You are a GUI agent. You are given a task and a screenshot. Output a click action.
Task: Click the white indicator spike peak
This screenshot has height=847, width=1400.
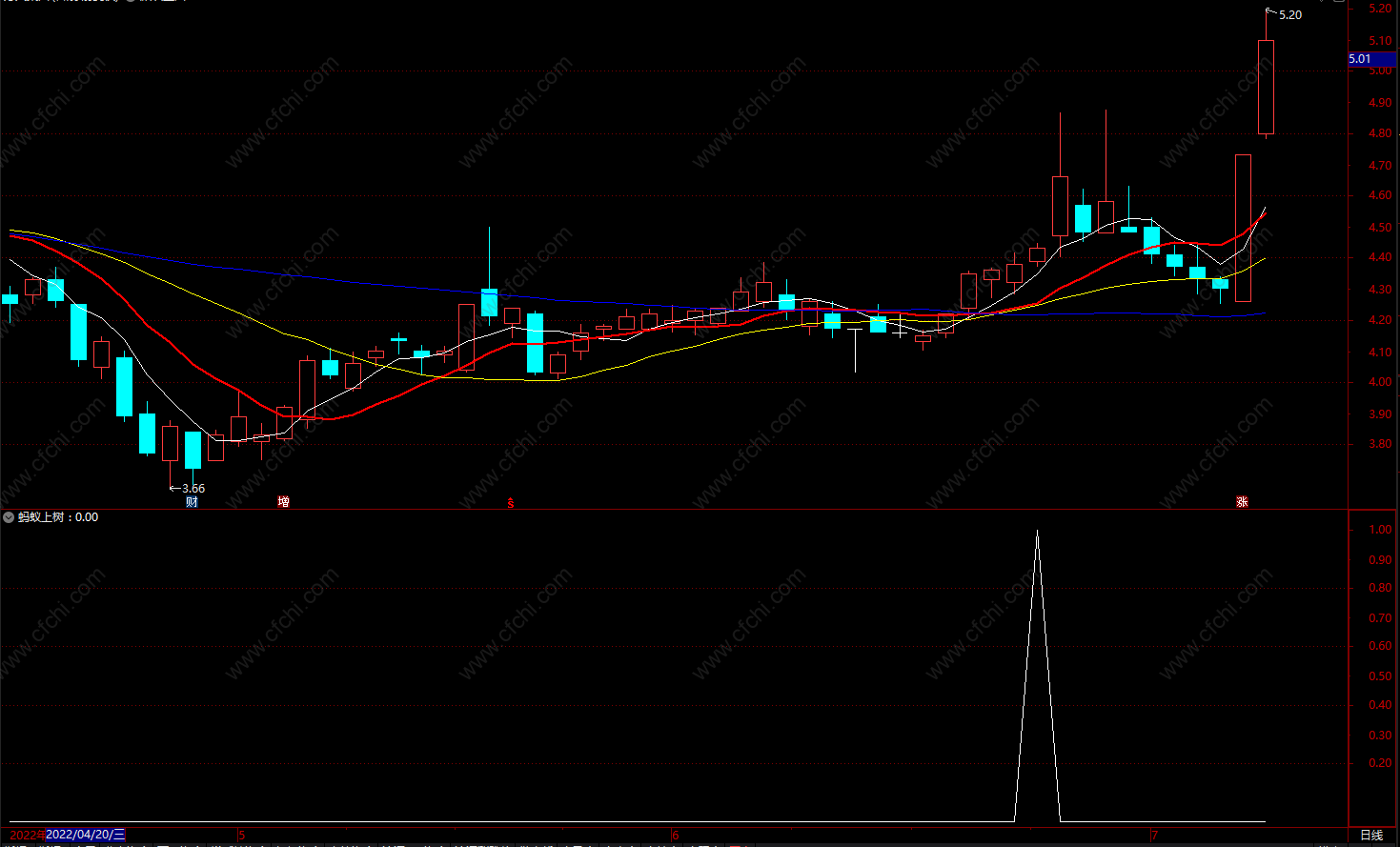pyautogui.click(x=1037, y=532)
